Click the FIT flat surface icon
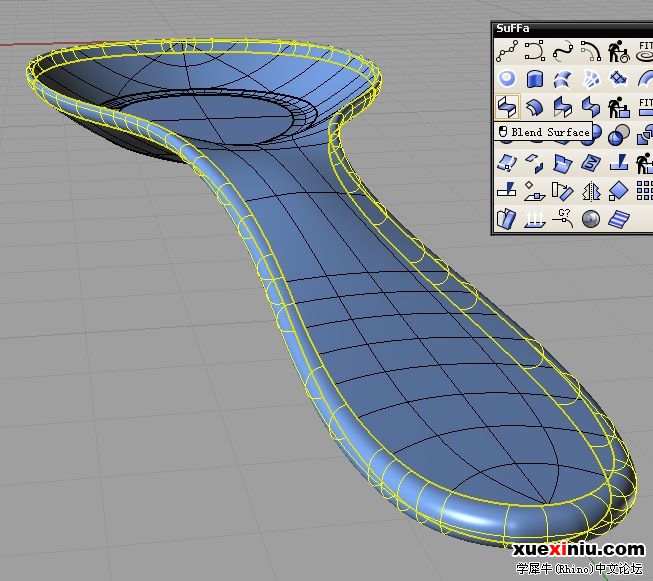This screenshot has width=653, height=581. click(x=645, y=107)
